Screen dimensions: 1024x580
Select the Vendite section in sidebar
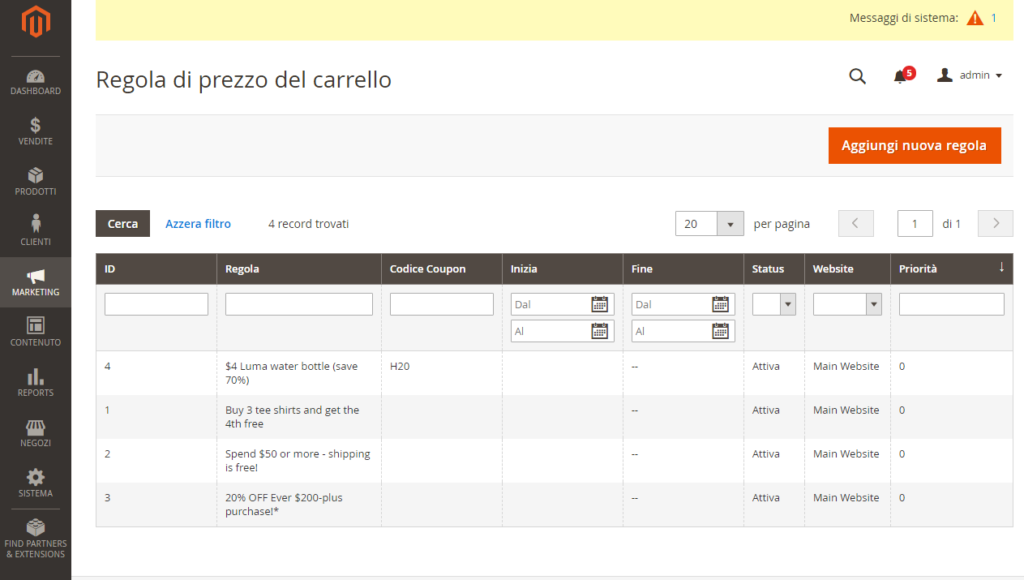point(35,132)
